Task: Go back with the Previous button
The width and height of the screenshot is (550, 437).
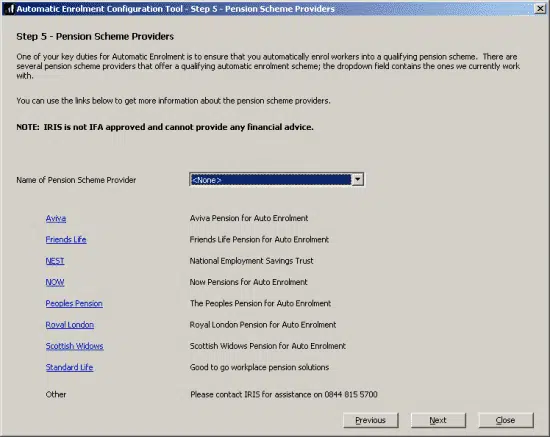Action: pos(371,420)
